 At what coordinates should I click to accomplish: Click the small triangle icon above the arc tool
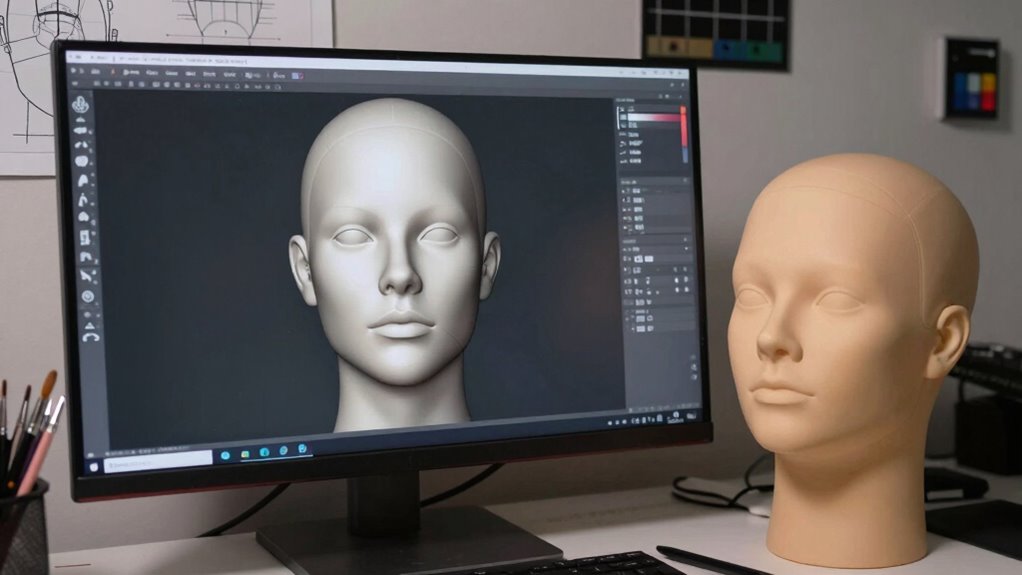90,323
